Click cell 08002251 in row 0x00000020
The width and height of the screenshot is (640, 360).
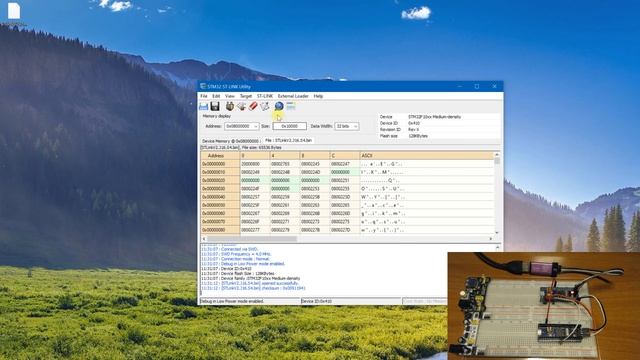coord(344,180)
